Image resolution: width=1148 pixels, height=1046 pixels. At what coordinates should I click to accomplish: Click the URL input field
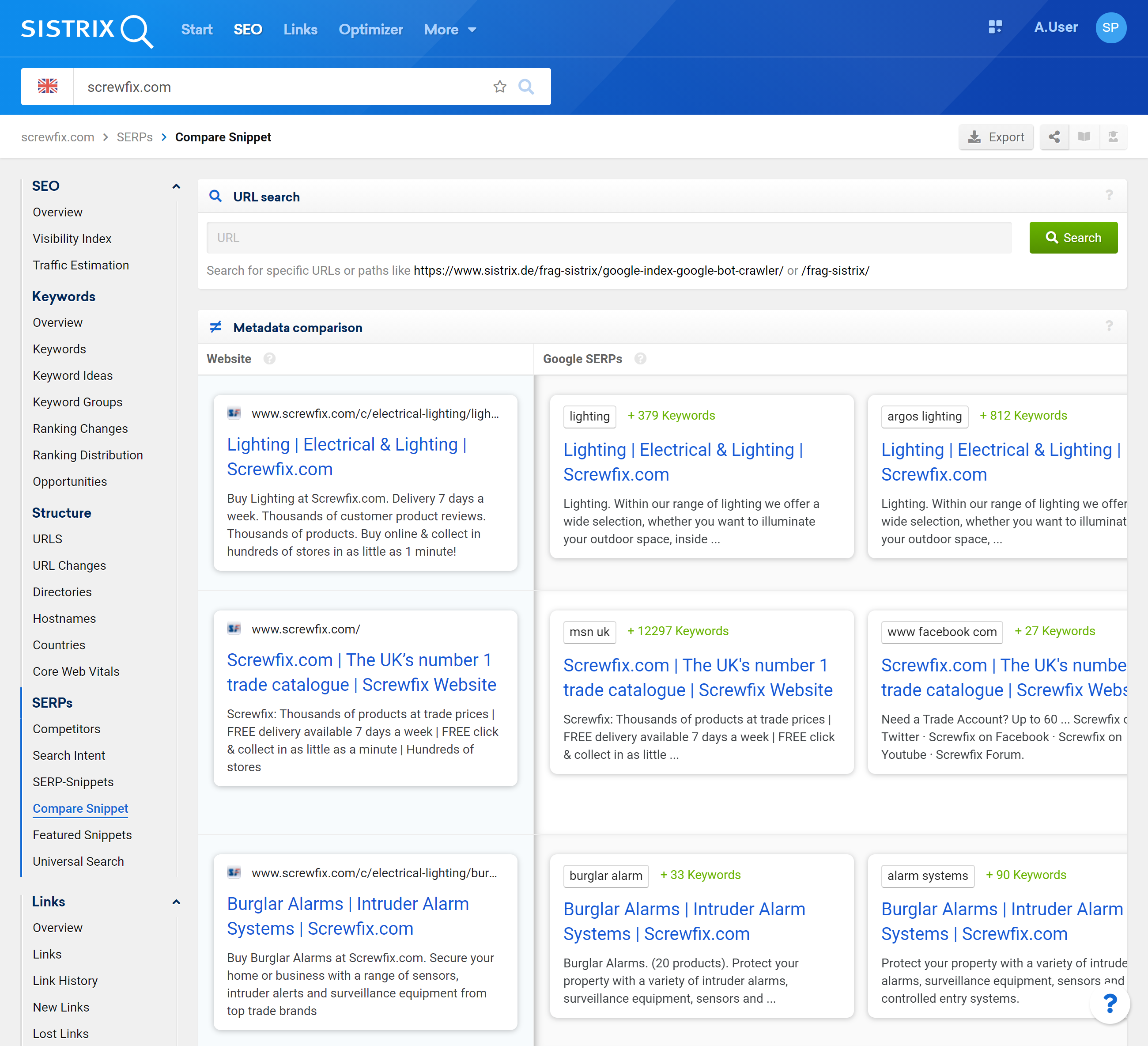tap(609, 238)
